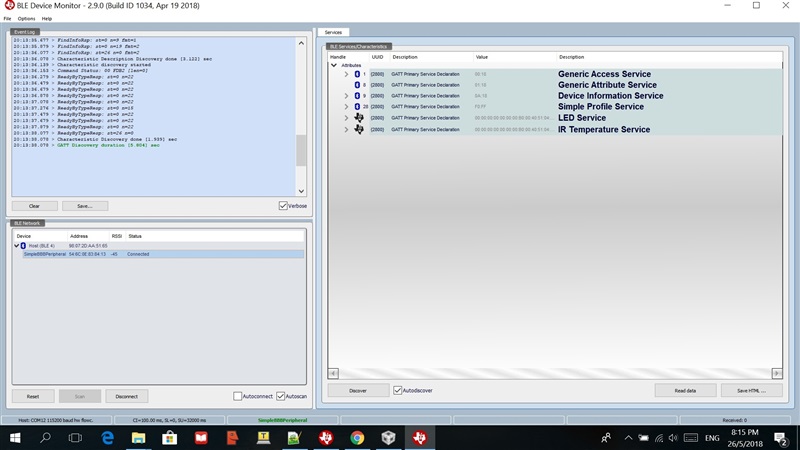Open Microsoft Store from taskbar

coord(170,438)
